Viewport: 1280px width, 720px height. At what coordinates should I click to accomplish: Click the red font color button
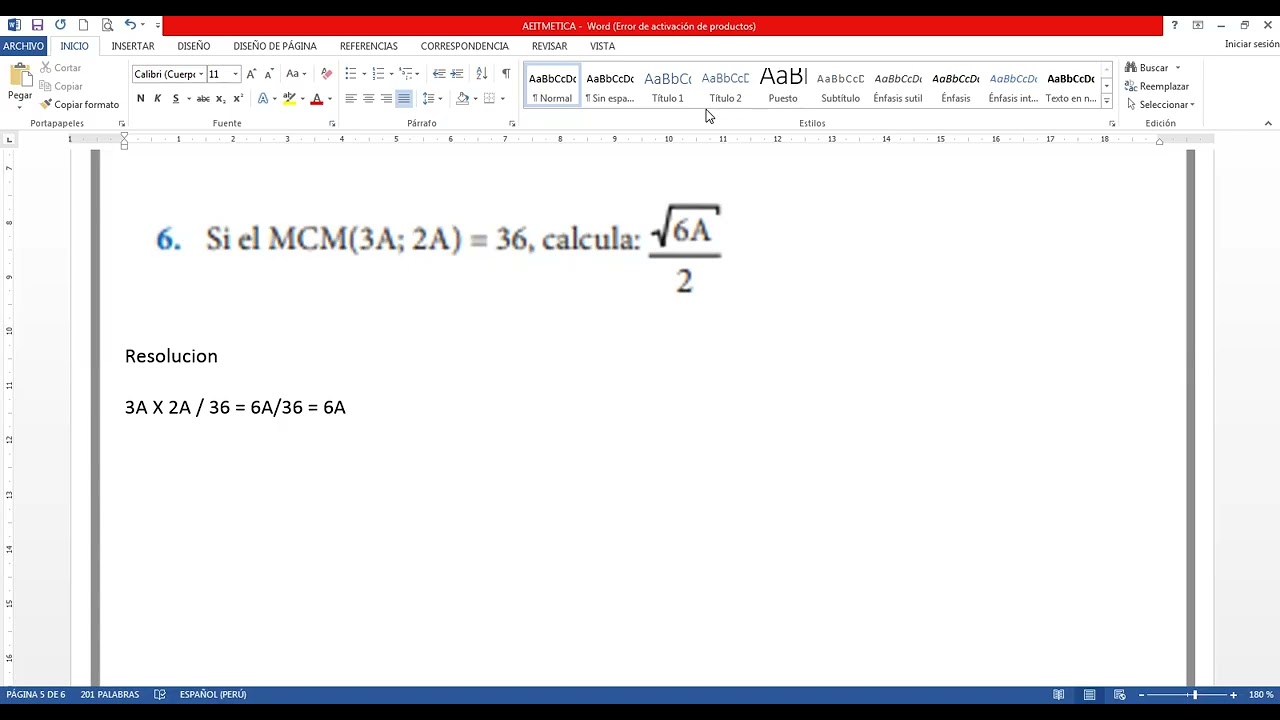coord(316,99)
